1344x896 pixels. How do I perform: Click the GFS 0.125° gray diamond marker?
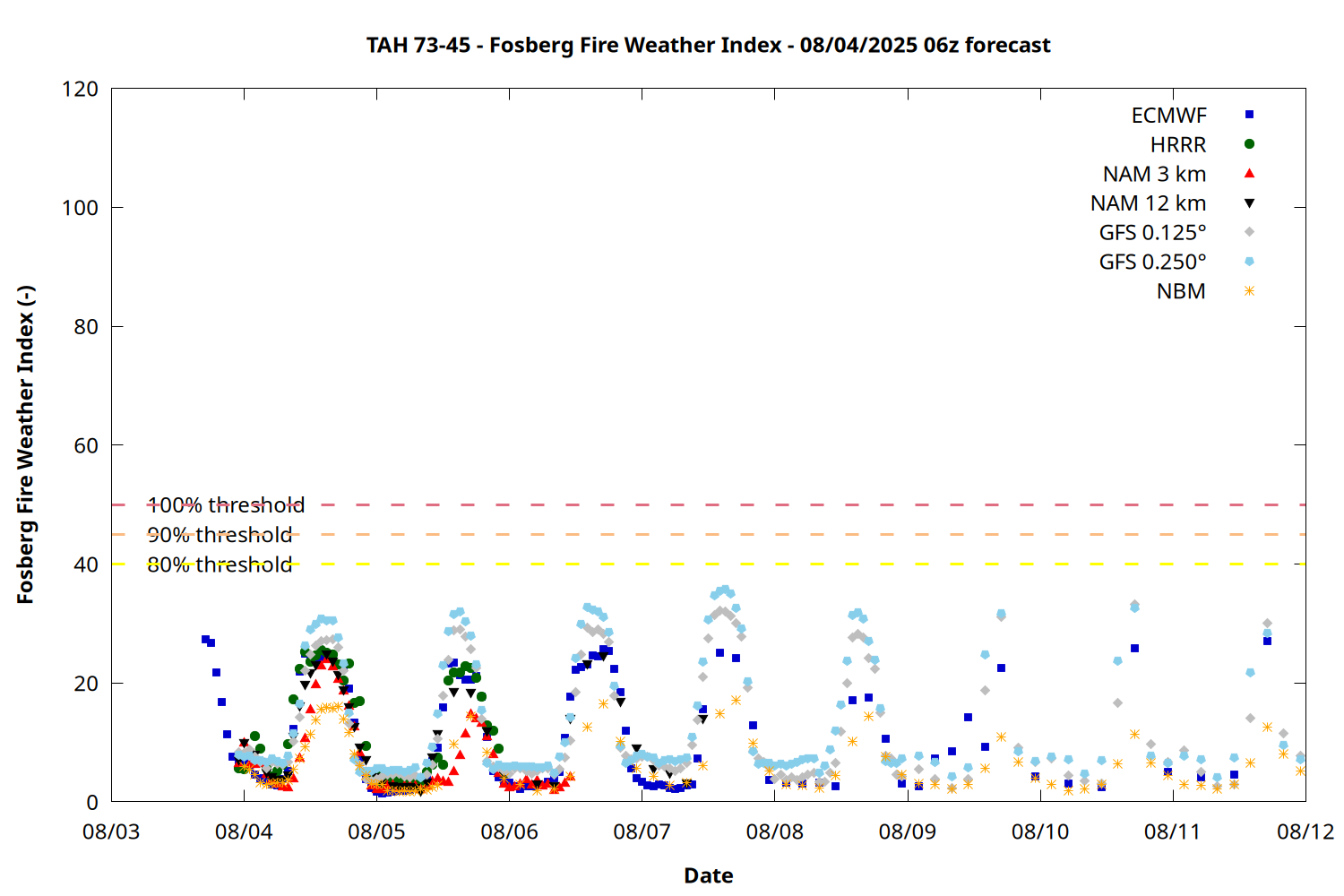click(1249, 232)
